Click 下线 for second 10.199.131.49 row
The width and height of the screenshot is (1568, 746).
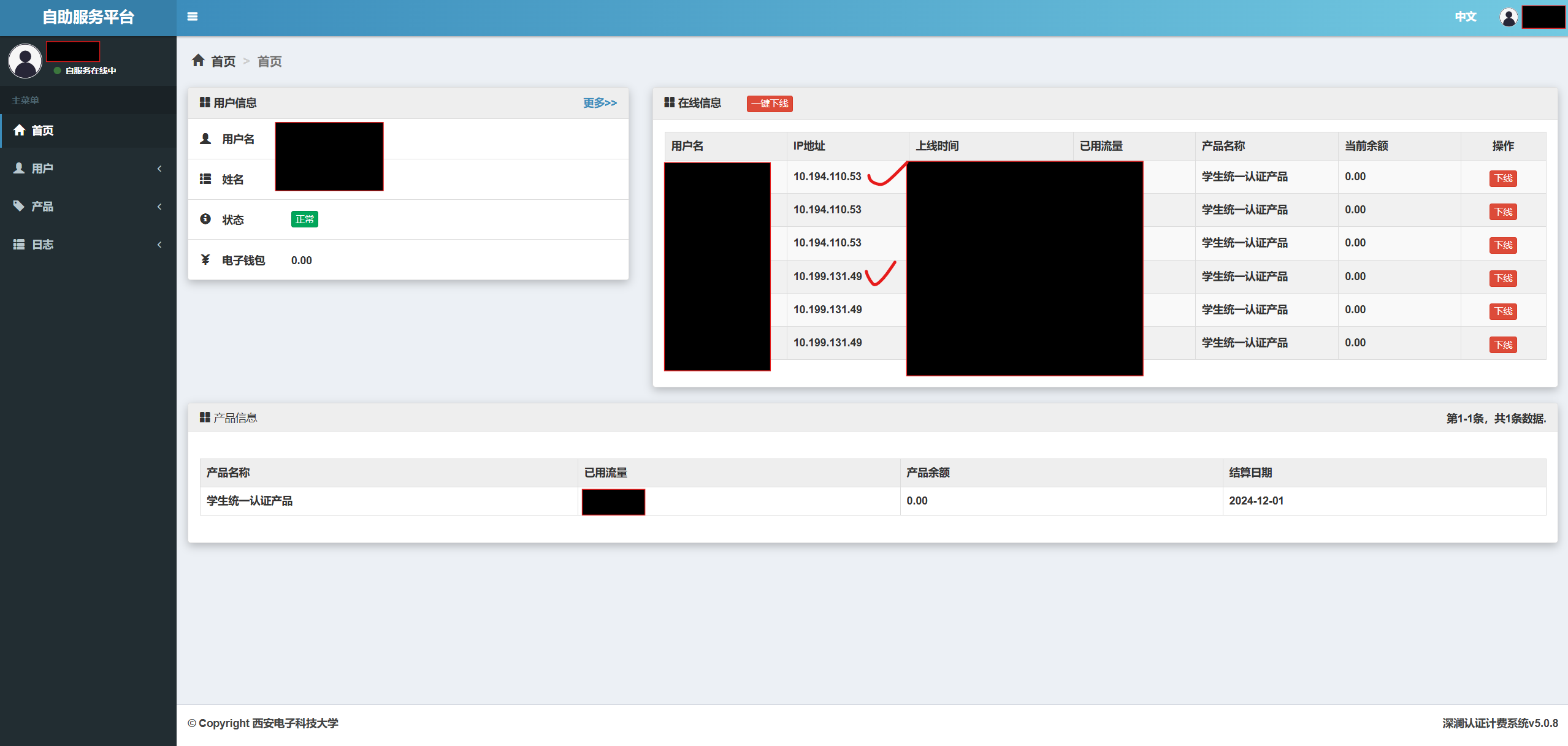coord(1503,311)
